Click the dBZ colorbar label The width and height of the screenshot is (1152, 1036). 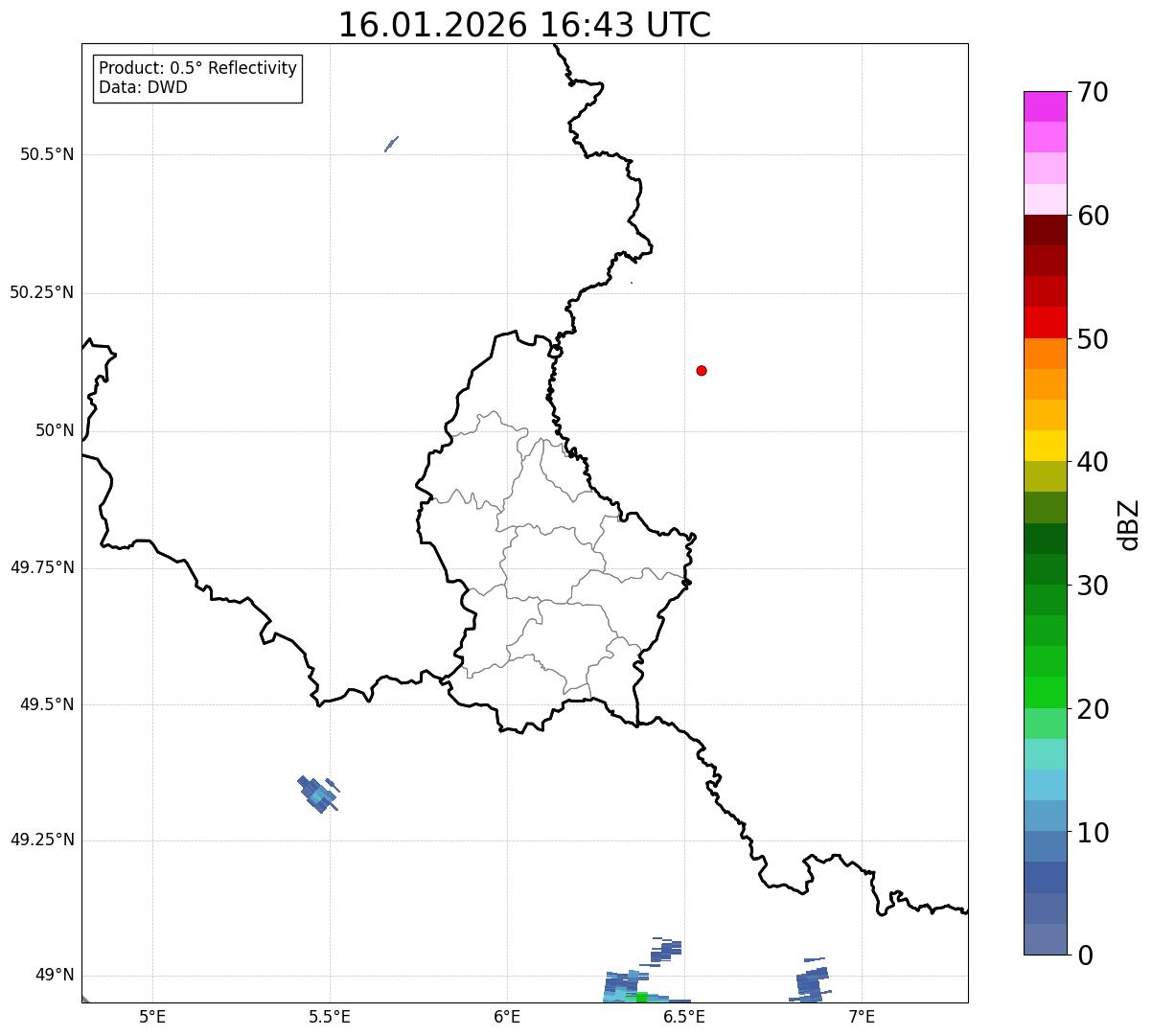click(x=1129, y=524)
